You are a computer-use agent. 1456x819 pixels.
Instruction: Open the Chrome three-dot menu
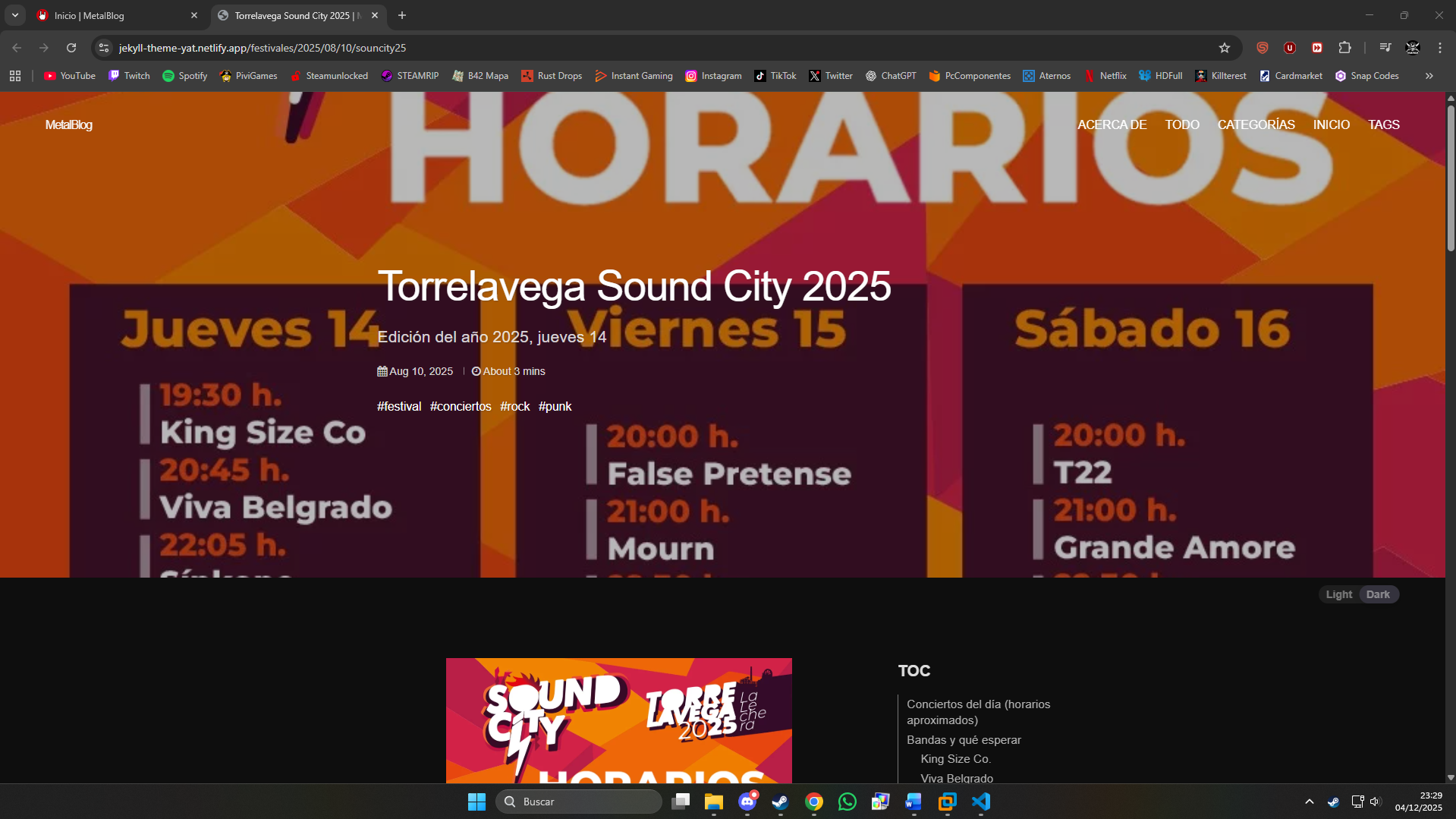click(1439, 48)
